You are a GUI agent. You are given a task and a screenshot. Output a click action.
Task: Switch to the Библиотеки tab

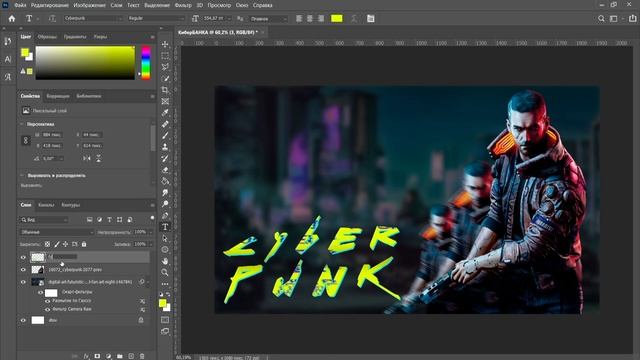tap(89, 96)
